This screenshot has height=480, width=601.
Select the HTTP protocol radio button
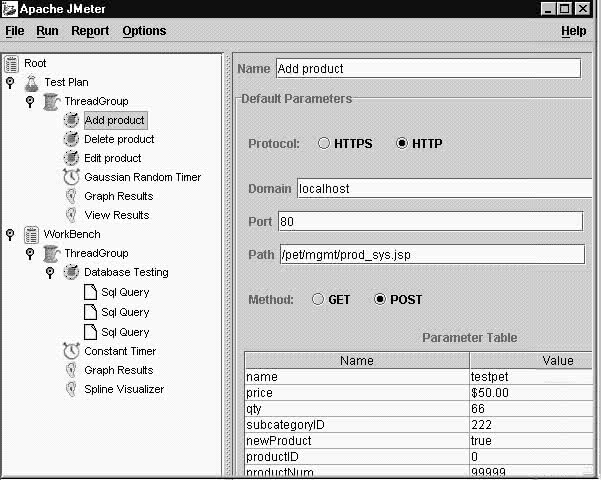[402, 143]
